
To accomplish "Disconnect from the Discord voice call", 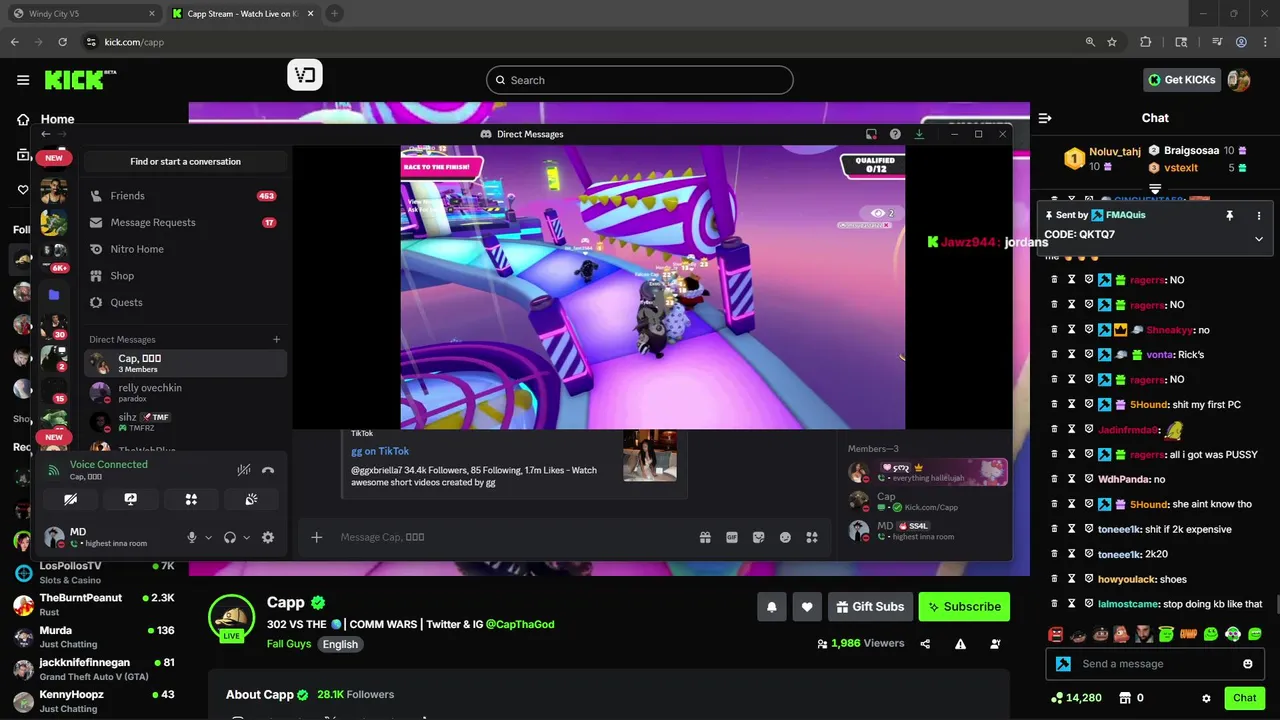I will coord(268,470).
